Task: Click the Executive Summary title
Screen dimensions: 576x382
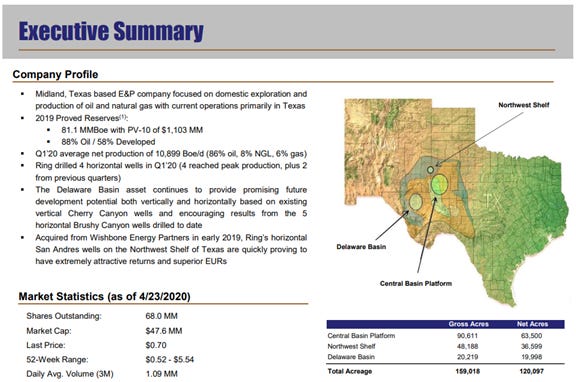Action: pyautogui.click(x=111, y=31)
